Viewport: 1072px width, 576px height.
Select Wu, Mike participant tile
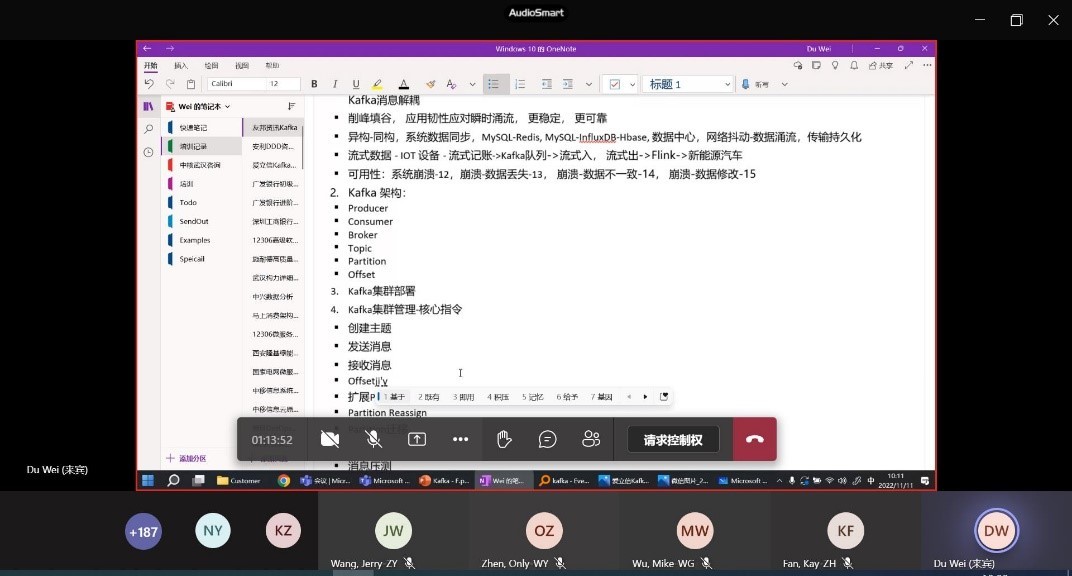pos(695,533)
